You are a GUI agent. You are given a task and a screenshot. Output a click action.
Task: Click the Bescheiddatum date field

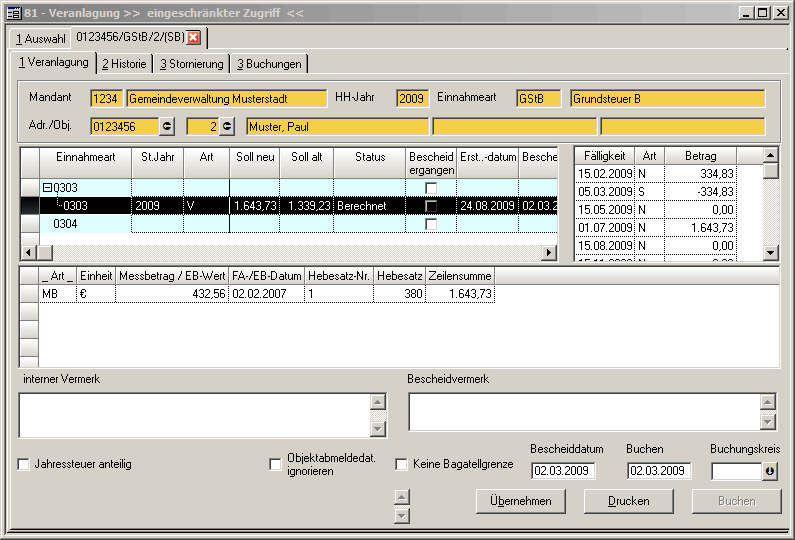(563, 471)
